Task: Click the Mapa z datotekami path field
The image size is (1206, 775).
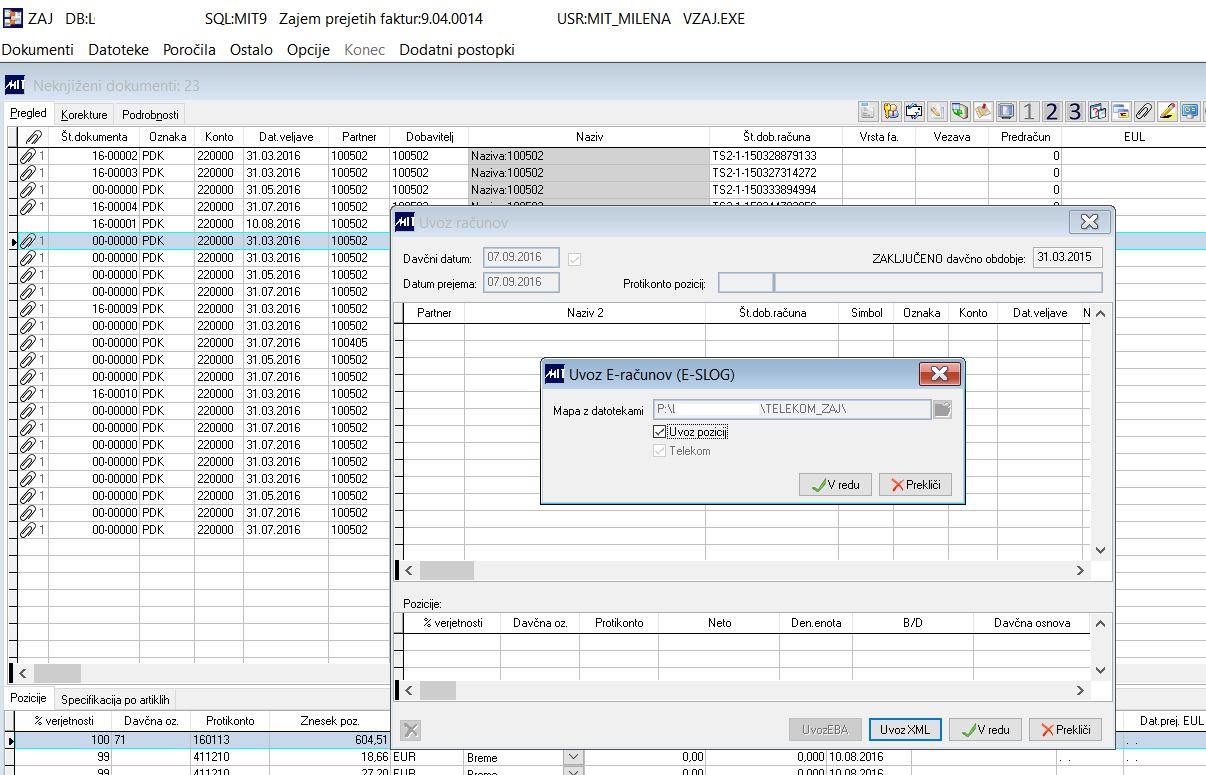Action: (x=790, y=409)
